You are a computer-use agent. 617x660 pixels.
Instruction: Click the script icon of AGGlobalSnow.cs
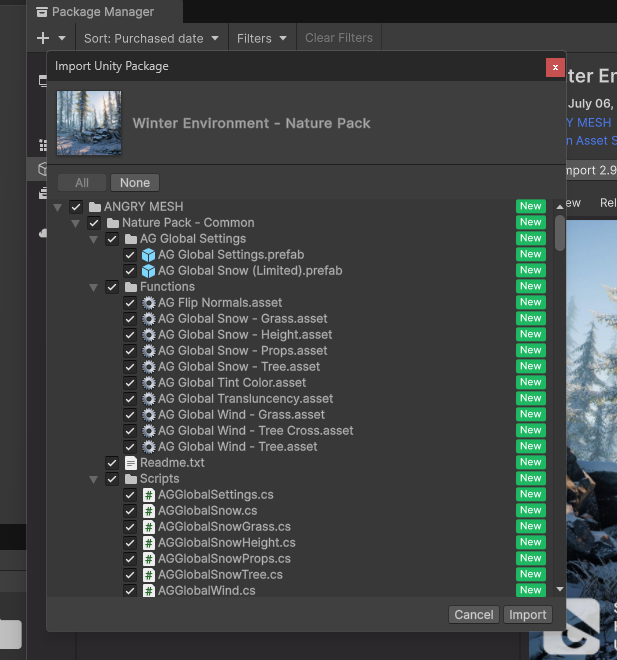pos(148,511)
